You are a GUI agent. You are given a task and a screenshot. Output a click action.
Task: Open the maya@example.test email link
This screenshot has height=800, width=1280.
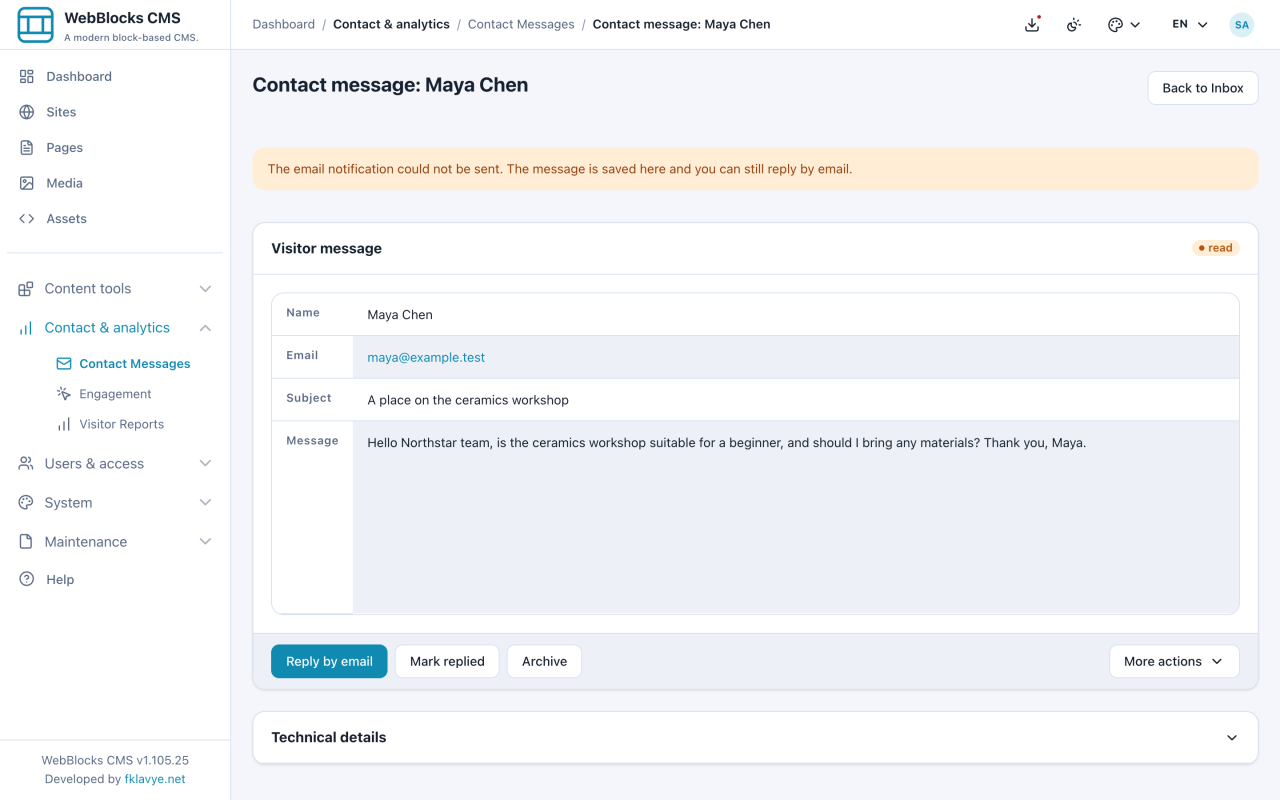[x=426, y=357]
